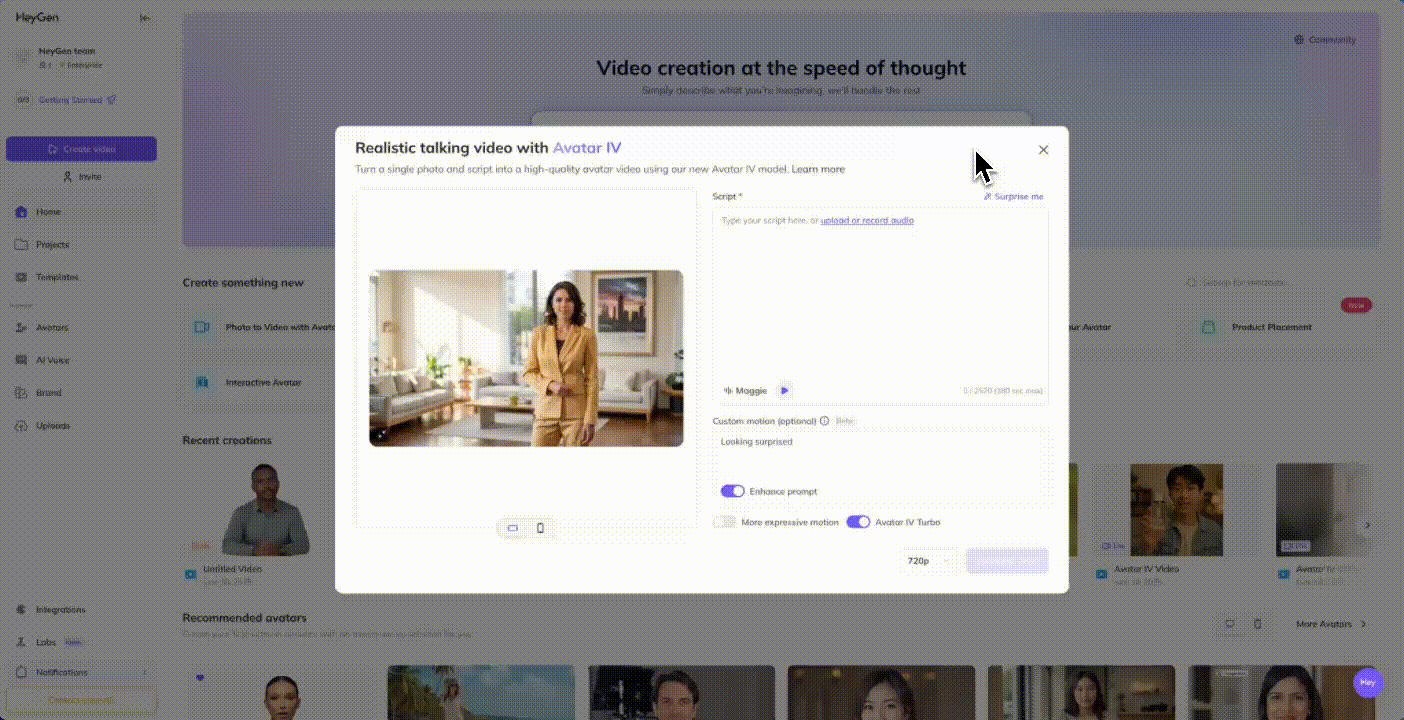Open upload or record audio link
This screenshot has width=1404, height=720.
point(867,220)
